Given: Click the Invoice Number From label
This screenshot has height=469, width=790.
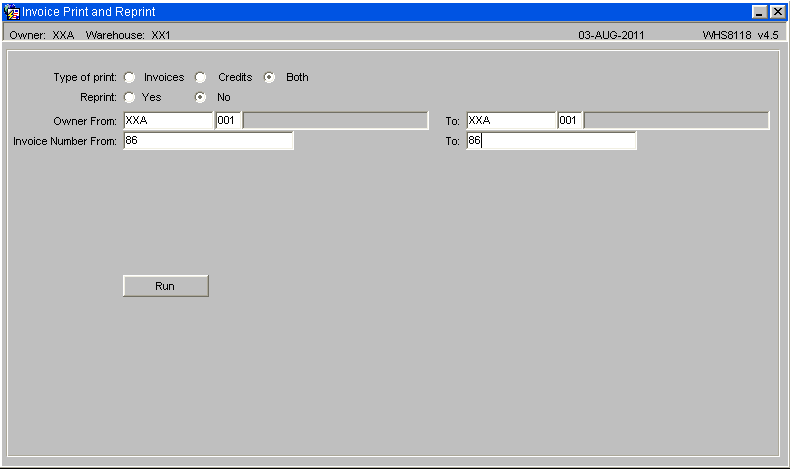Looking at the screenshot, I should [x=65, y=141].
